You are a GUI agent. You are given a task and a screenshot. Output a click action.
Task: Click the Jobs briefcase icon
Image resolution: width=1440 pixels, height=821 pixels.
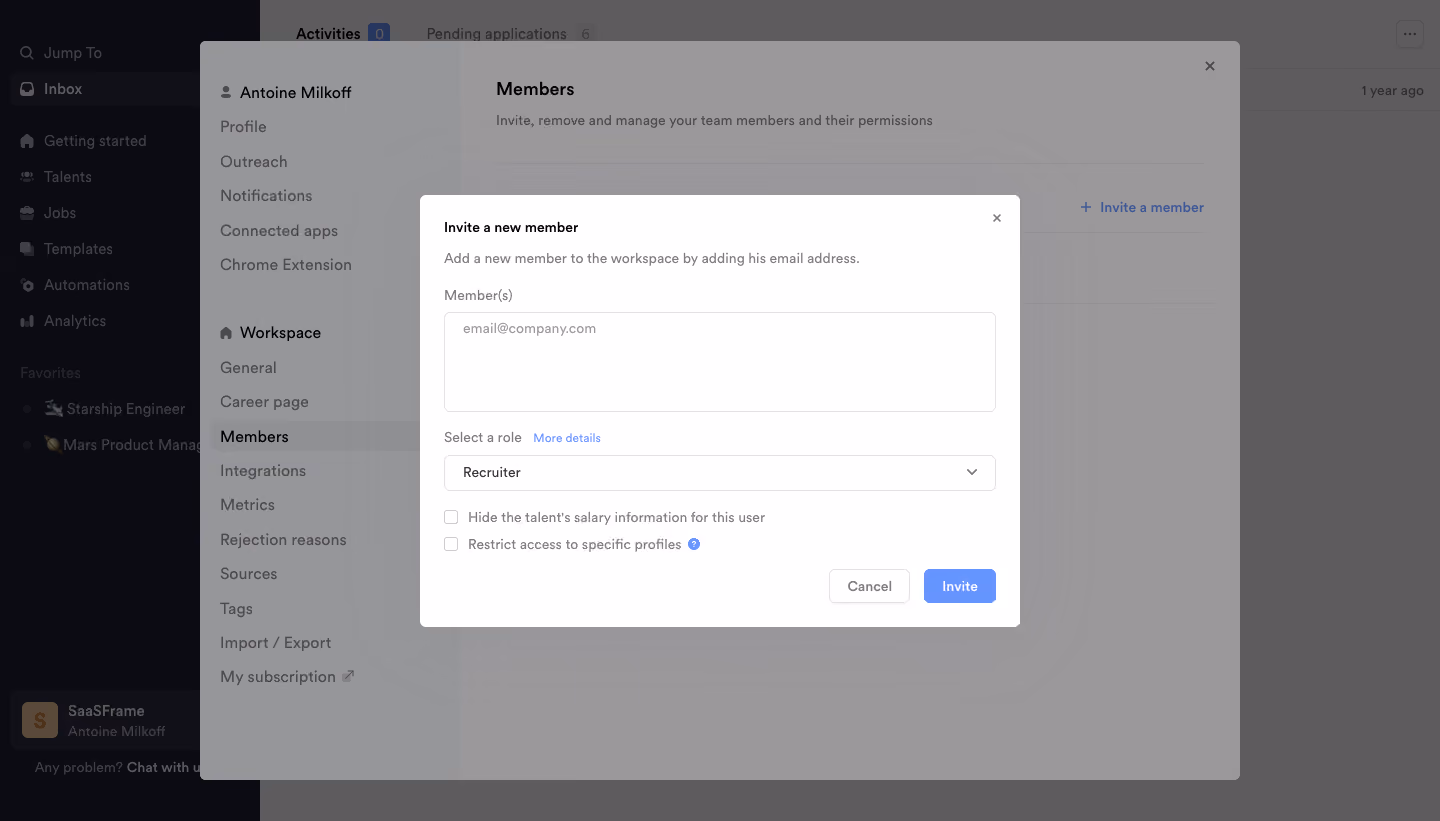tap(27, 213)
